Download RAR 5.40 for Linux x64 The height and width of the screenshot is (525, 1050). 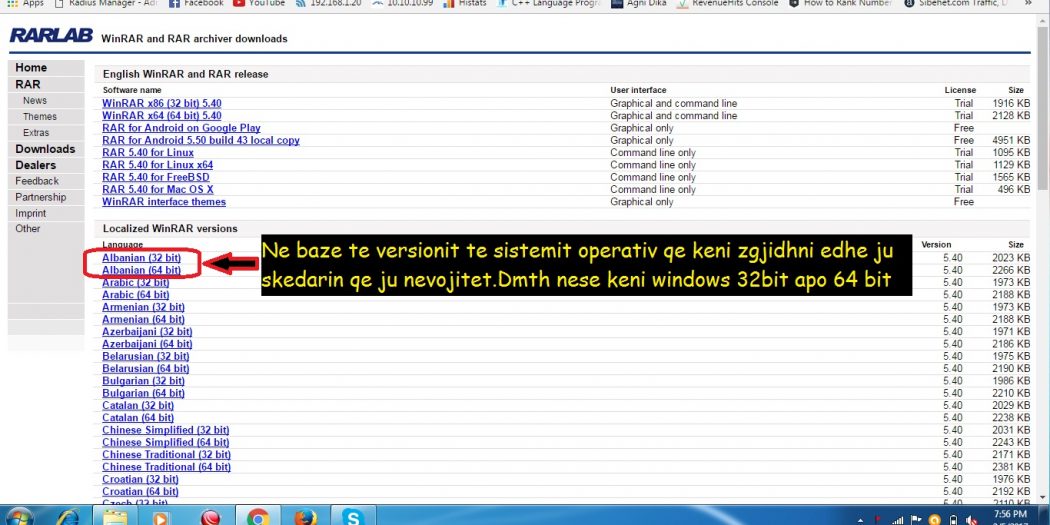click(157, 165)
